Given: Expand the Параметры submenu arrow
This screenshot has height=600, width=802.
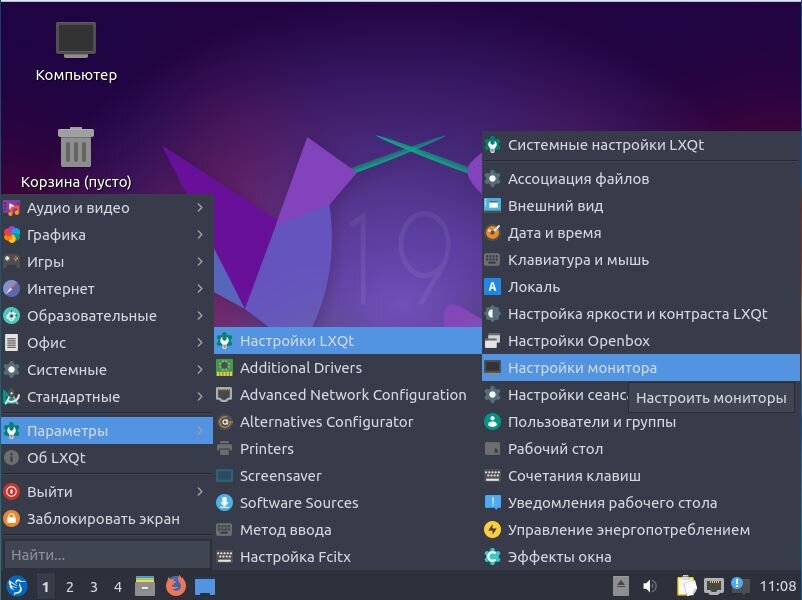Looking at the screenshot, I should [200, 431].
